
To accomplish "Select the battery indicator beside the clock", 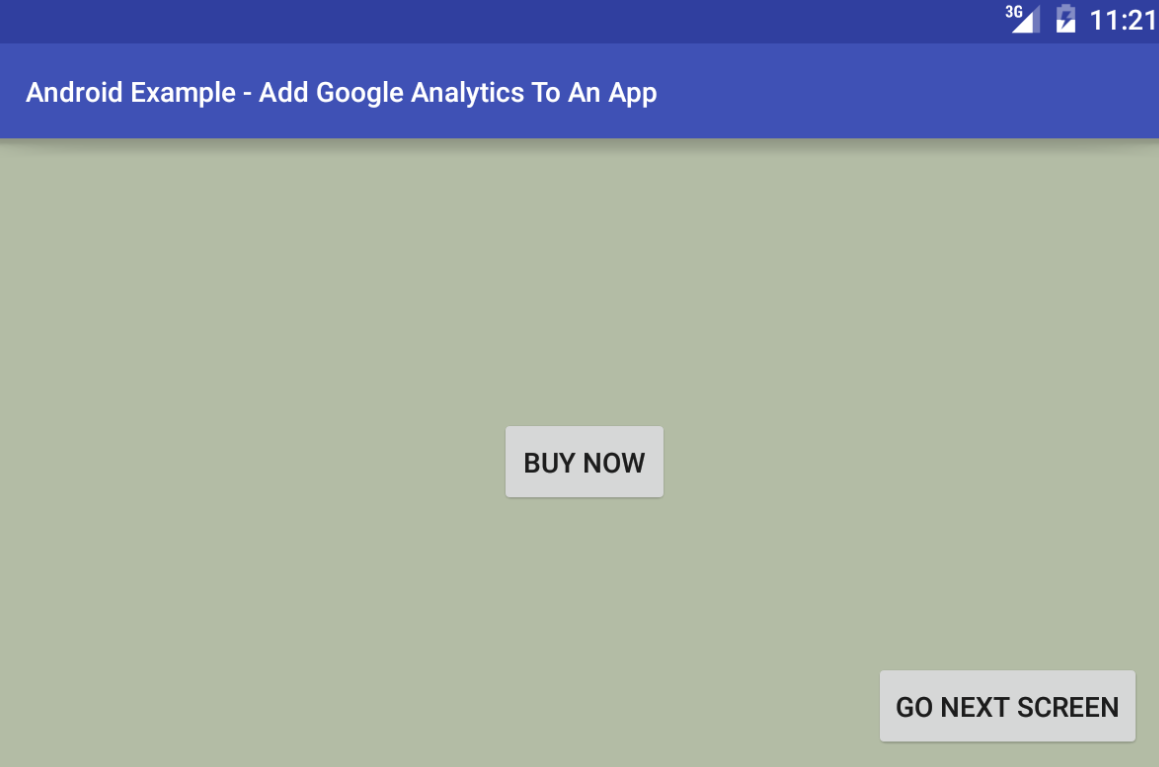I will coord(1066,19).
